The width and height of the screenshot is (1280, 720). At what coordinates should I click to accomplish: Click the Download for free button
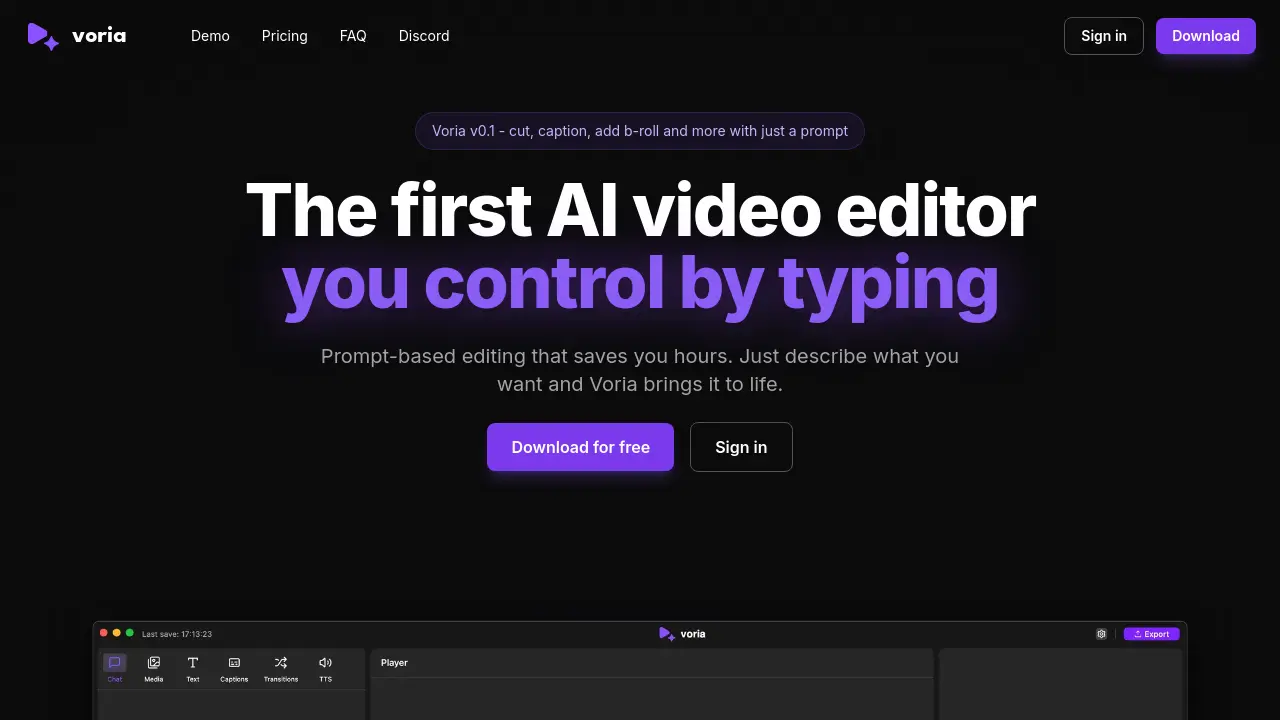580,447
